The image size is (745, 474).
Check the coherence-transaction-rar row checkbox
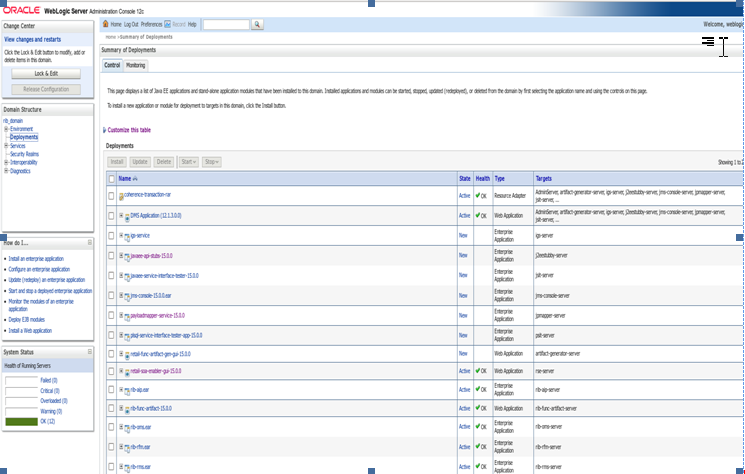pos(112,196)
